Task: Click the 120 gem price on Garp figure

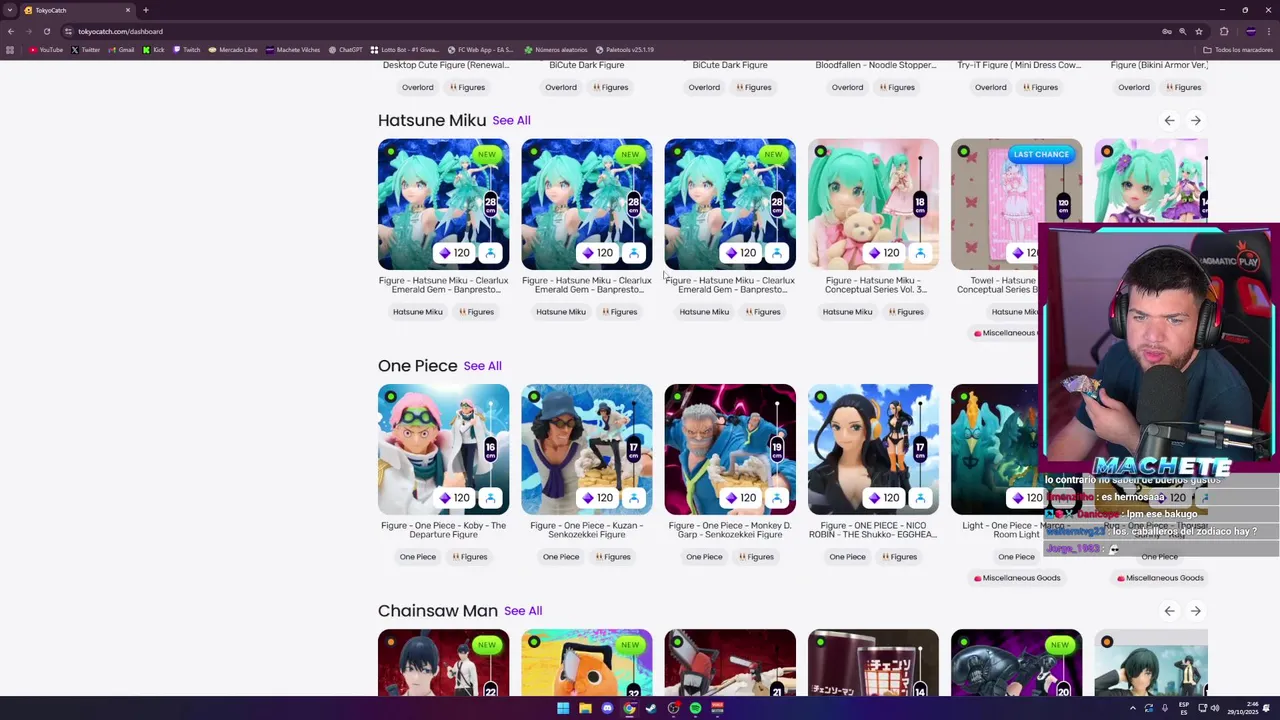Action: tap(740, 498)
